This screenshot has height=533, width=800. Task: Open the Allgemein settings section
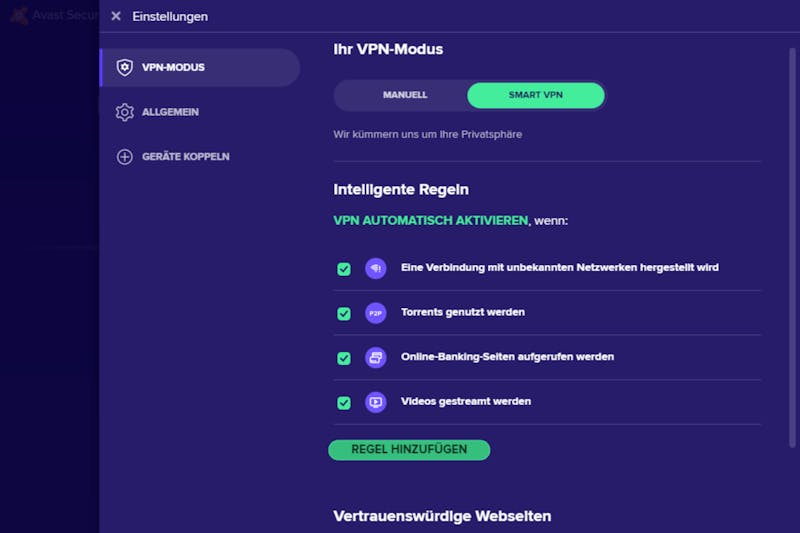[200, 112]
